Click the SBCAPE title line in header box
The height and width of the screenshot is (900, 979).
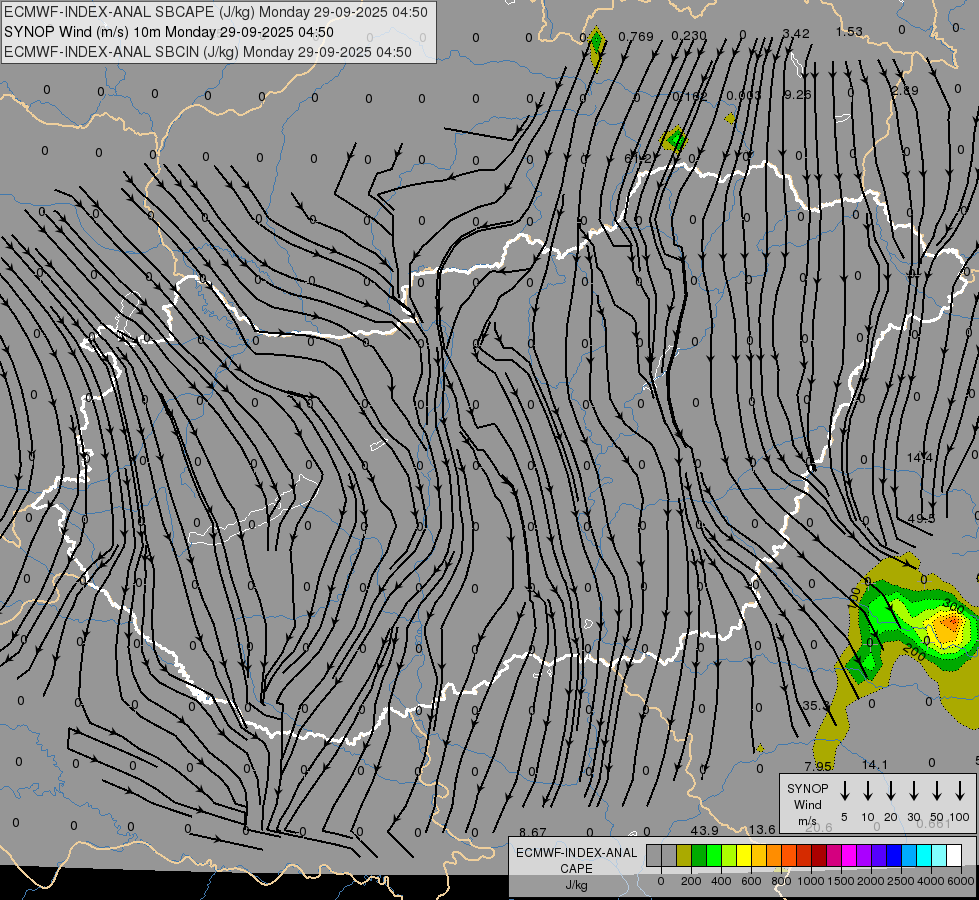[x=216, y=12]
